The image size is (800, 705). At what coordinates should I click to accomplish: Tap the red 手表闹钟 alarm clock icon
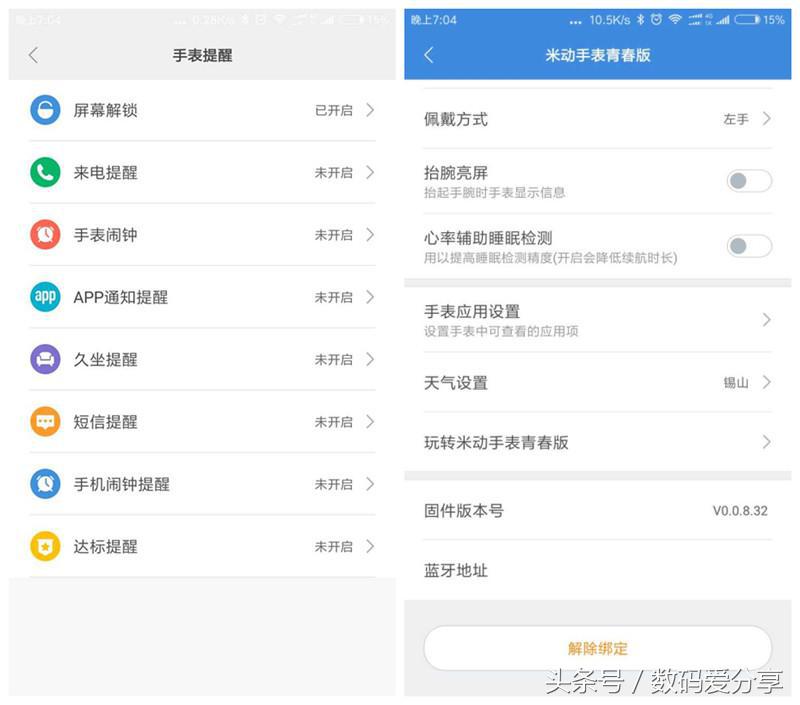[44, 235]
